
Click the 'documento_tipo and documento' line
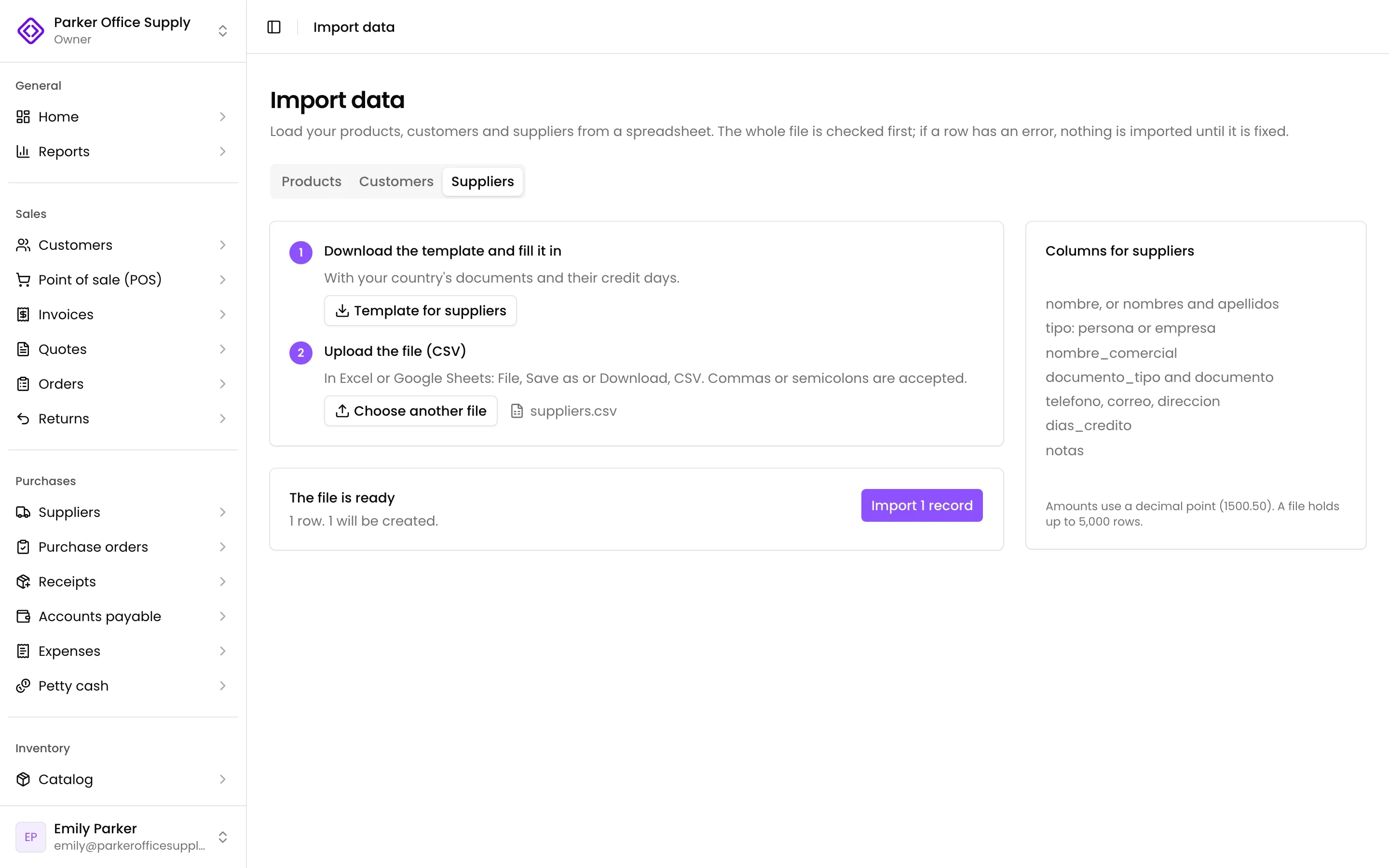click(1159, 377)
